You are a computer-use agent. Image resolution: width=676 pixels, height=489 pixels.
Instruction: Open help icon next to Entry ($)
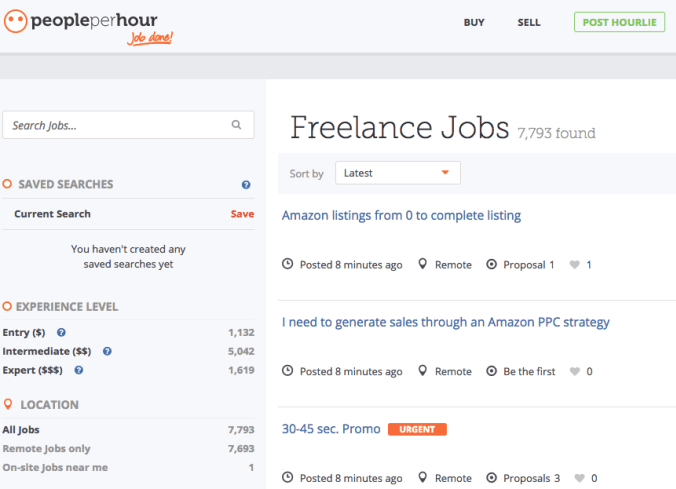(61, 332)
